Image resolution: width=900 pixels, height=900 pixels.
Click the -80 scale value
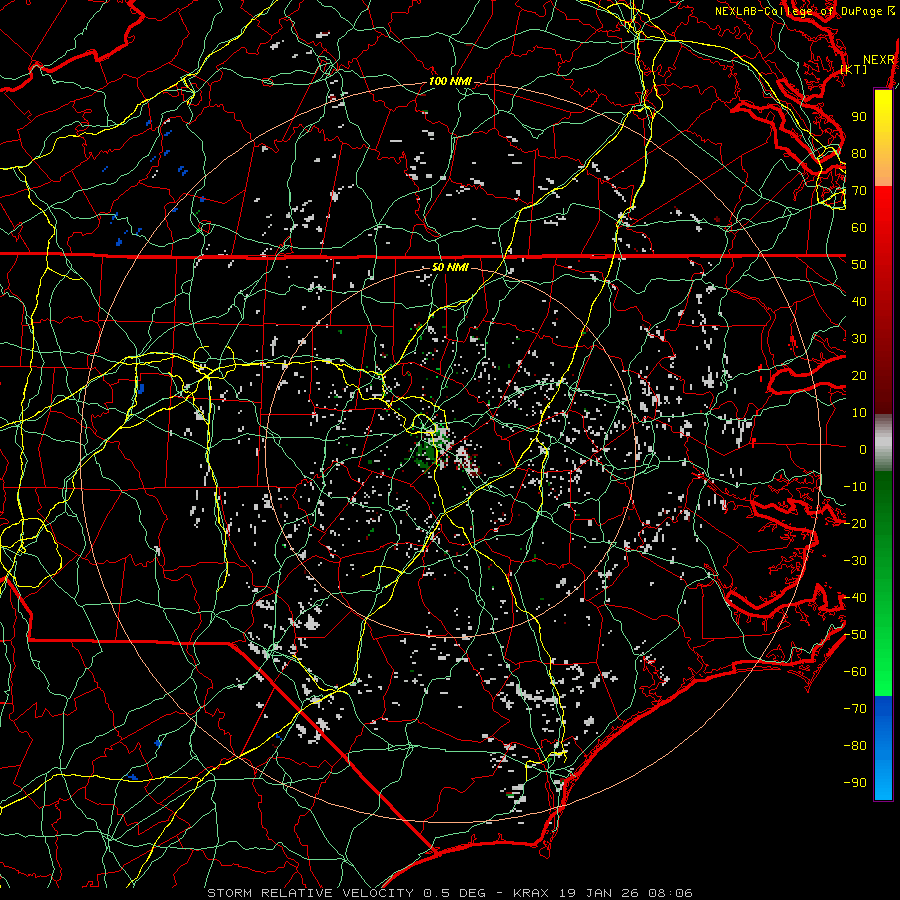(855, 746)
